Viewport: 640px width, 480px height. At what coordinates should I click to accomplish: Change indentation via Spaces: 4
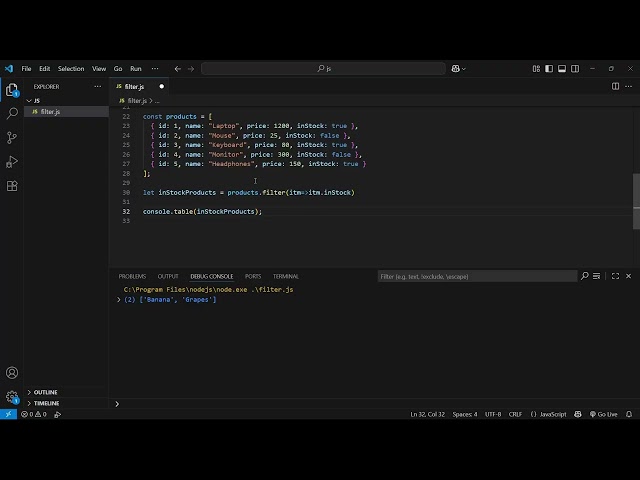(x=464, y=414)
